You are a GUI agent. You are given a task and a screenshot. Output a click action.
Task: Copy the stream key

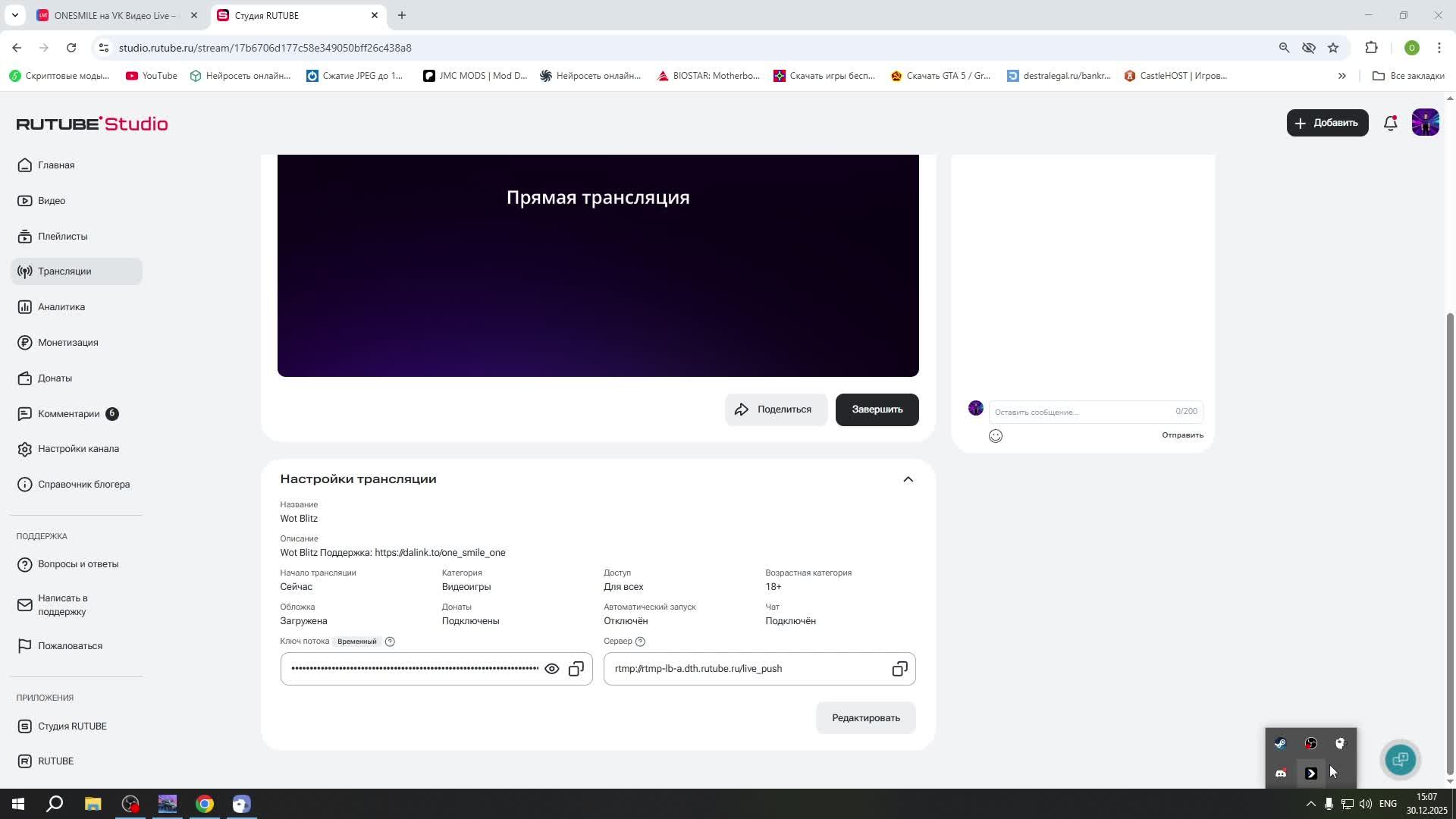pos(576,669)
